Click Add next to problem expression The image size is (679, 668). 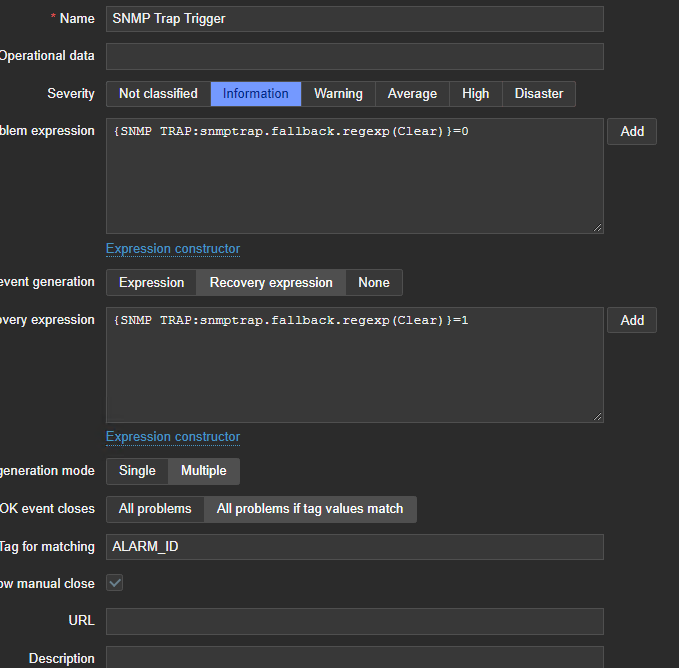632,132
